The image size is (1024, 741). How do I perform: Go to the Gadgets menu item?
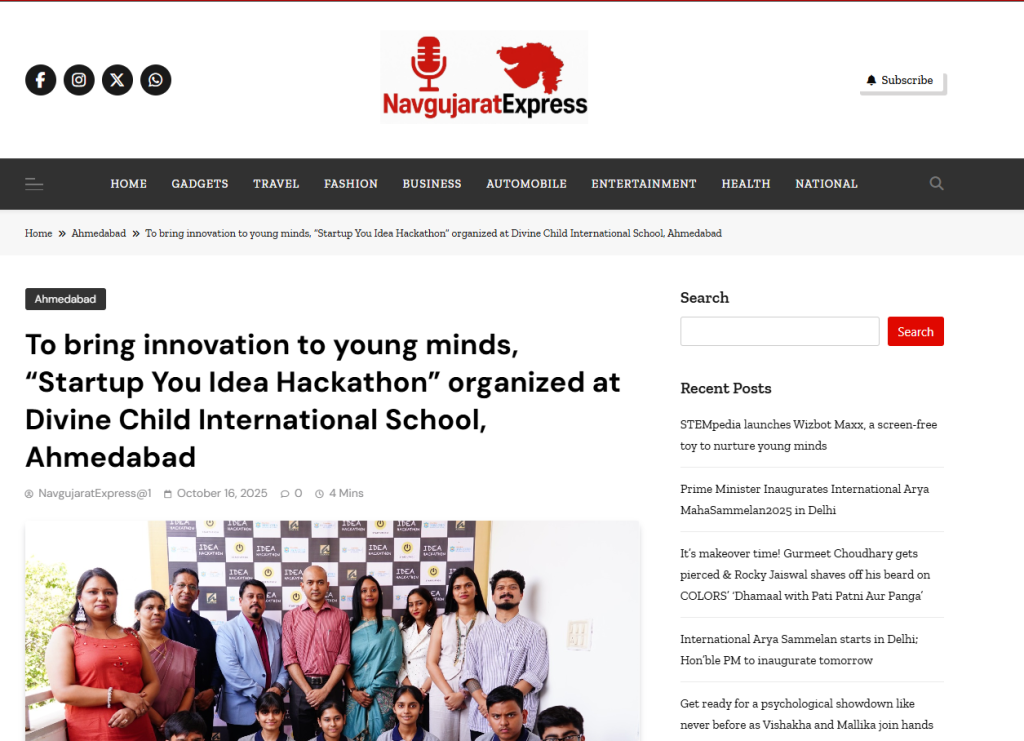tap(200, 184)
